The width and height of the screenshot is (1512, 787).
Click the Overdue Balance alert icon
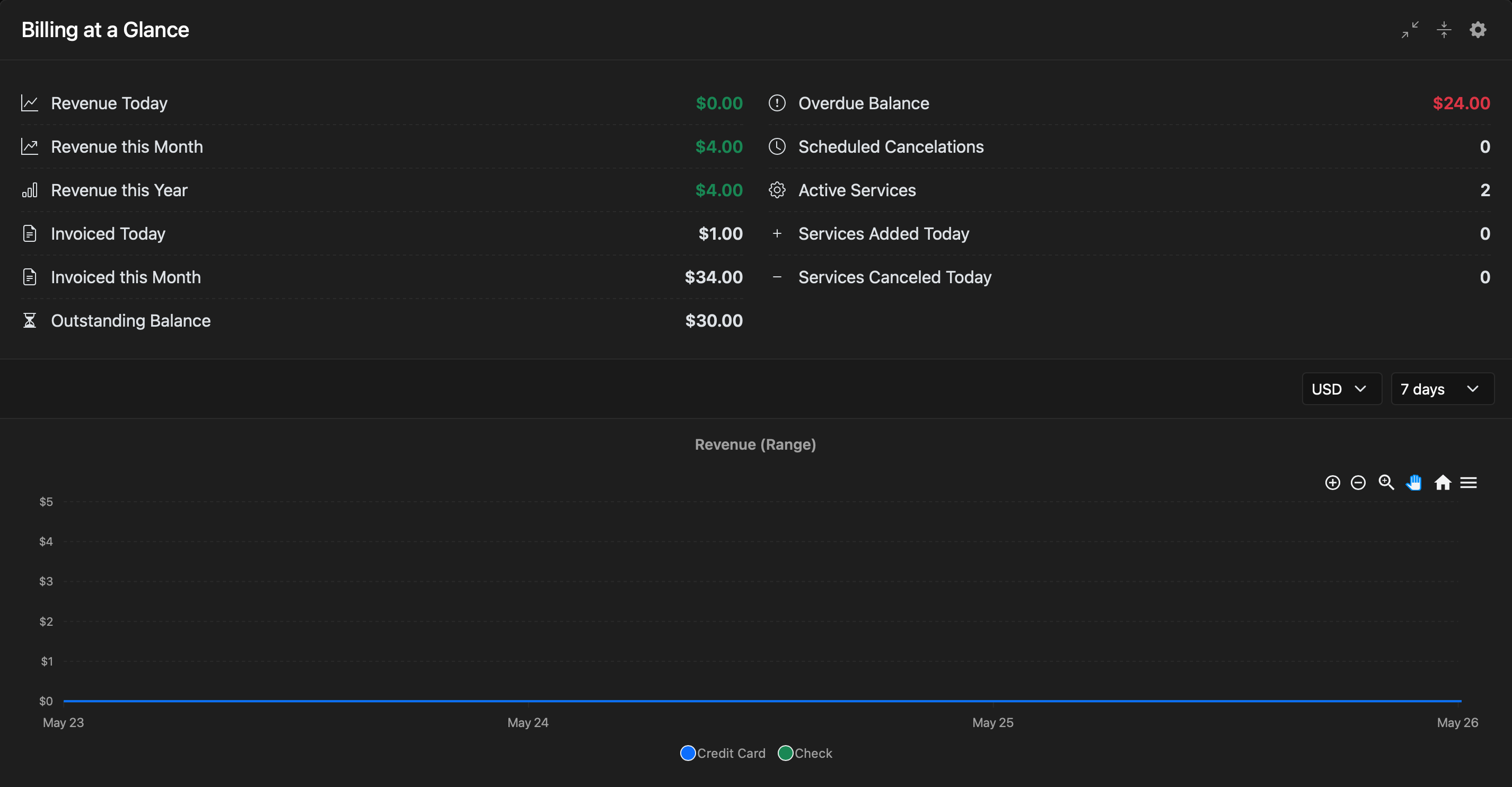777,103
